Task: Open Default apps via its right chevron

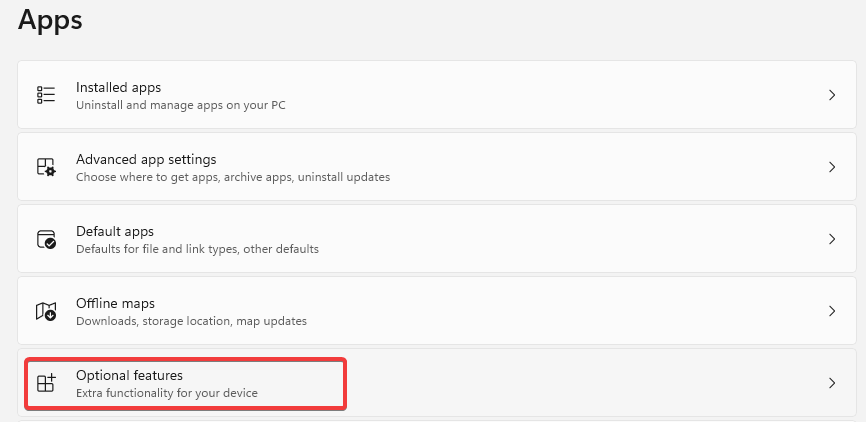Action: pyautogui.click(x=832, y=239)
